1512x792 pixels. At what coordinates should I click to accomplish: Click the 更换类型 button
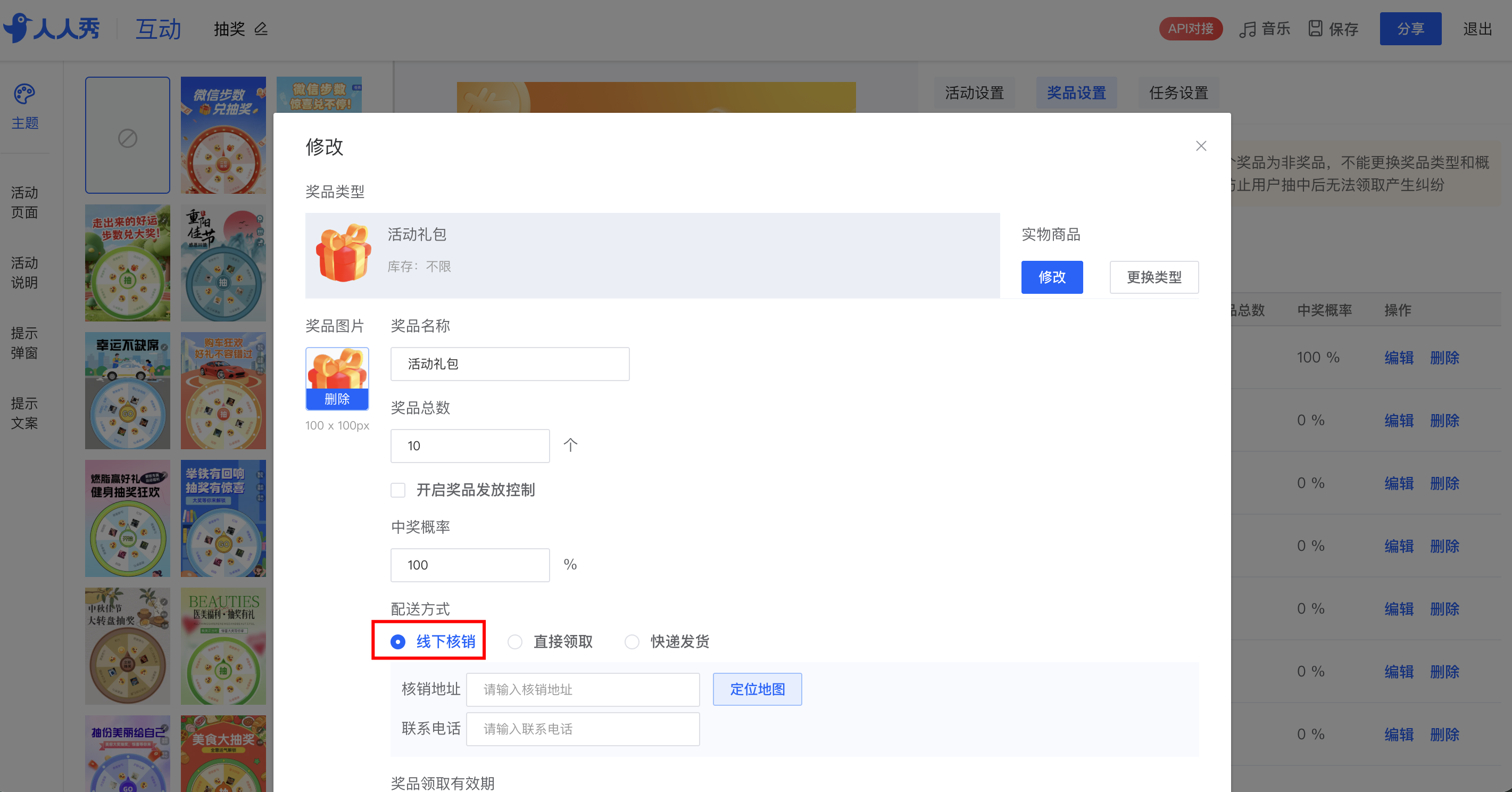point(1154,277)
